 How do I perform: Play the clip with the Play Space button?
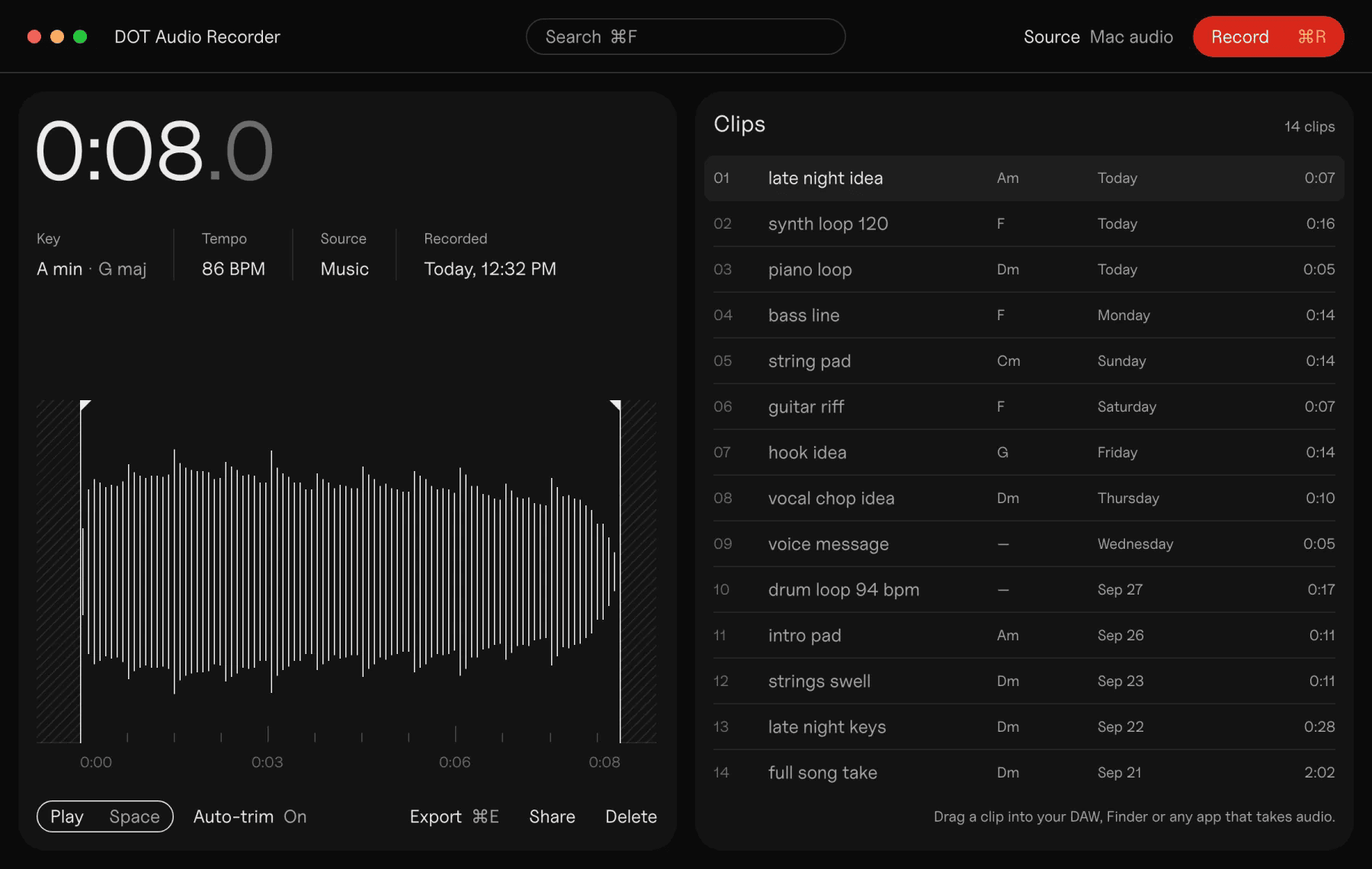(105, 816)
